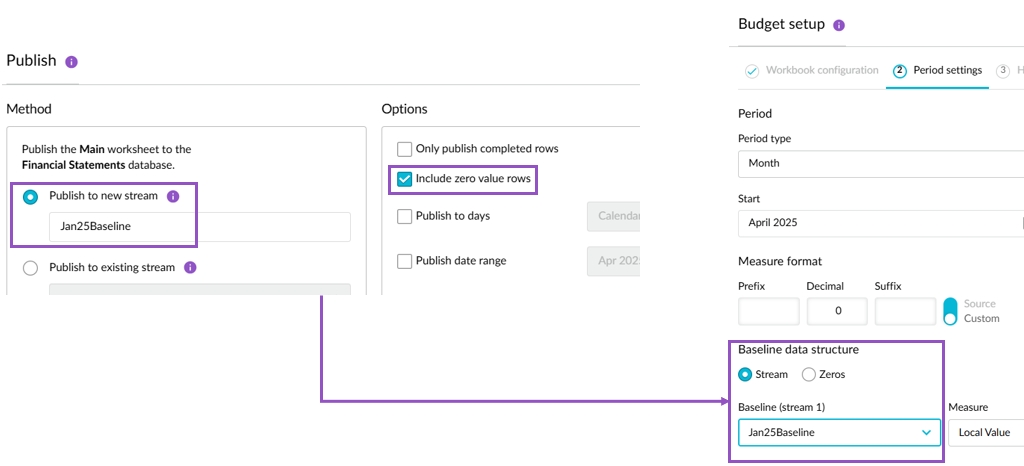Uncheck Include zero value rows
The height and width of the screenshot is (466, 1024).
coord(405,180)
